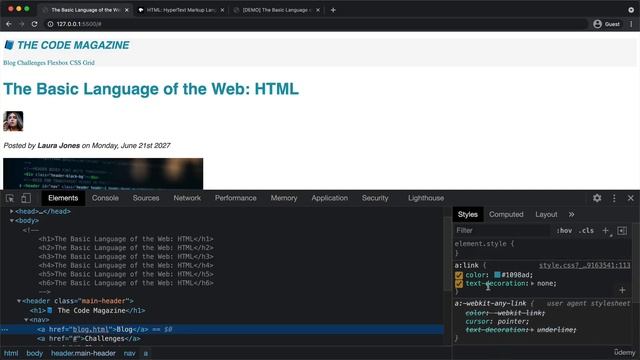This screenshot has height=360, width=640.
Task: Close the 'HTML: HyperText Markup' tab
Action: pos(222,10)
